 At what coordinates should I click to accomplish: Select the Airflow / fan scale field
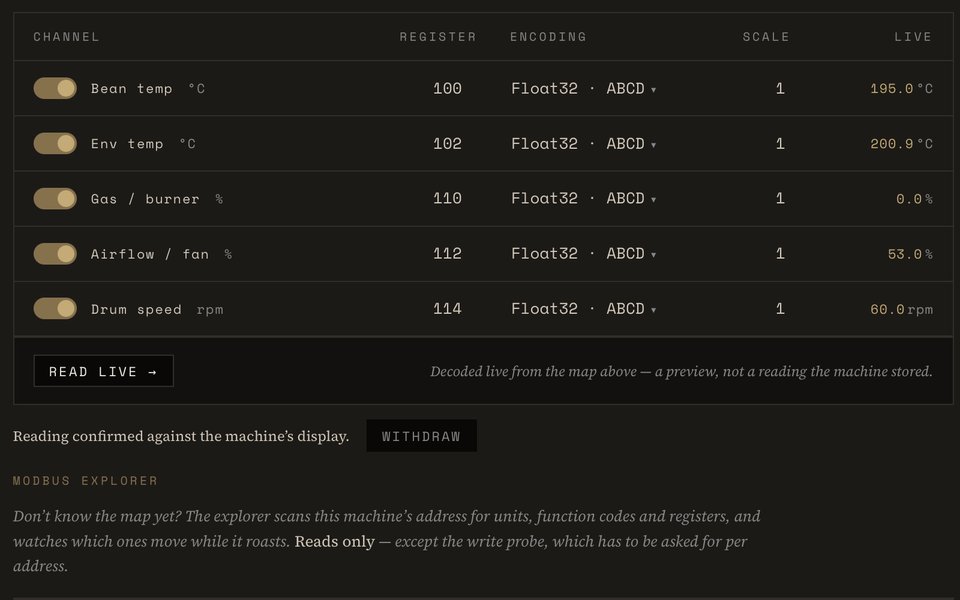click(780, 254)
